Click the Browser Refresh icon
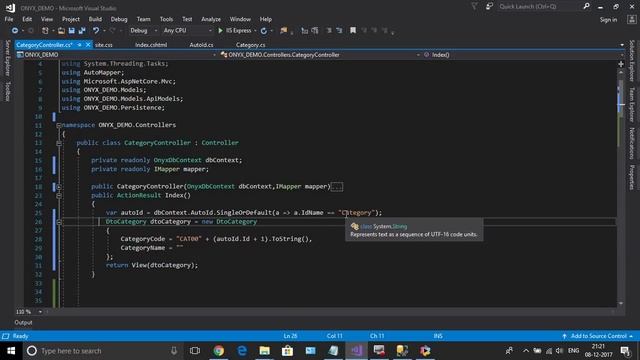Viewport: 640px width, 360px height. 264,31
